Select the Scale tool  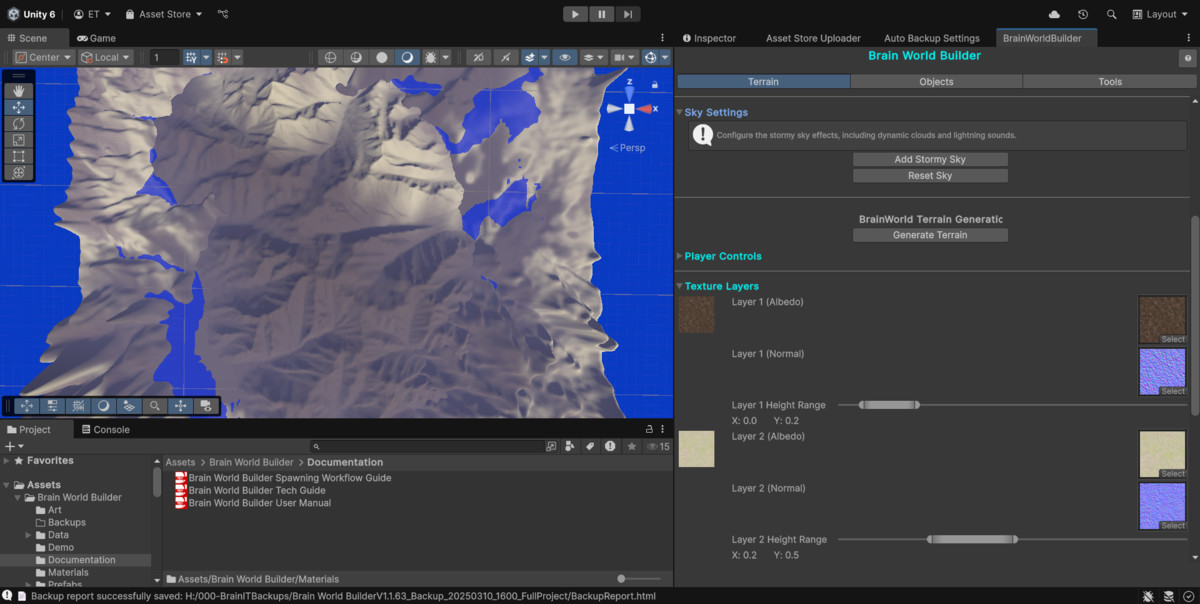(18, 140)
